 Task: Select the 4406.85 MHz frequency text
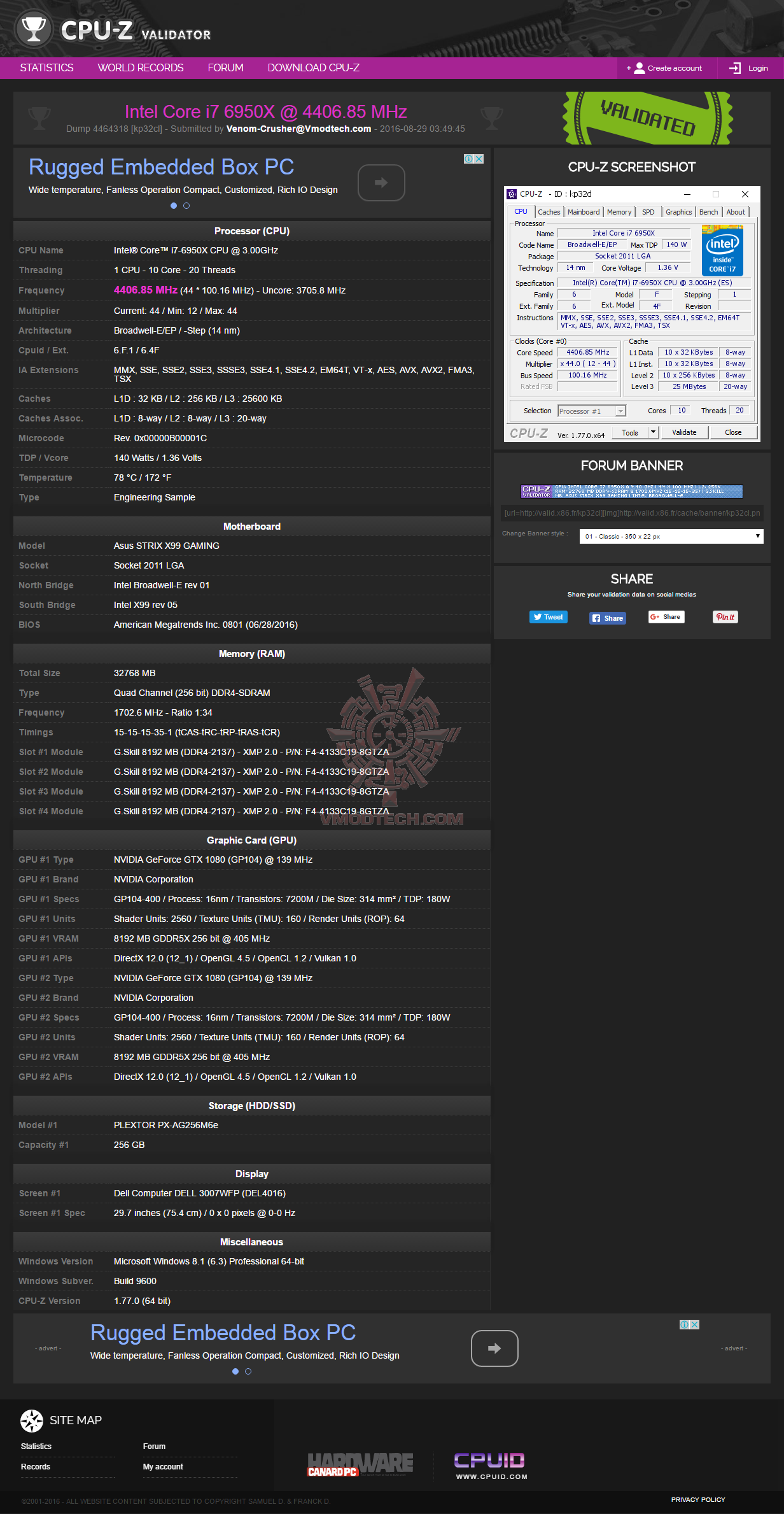pyautogui.click(x=146, y=290)
